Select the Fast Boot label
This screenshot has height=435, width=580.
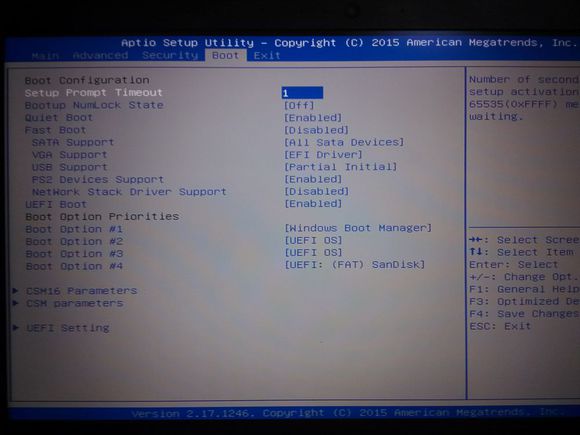pyautogui.click(x=55, y=130)
